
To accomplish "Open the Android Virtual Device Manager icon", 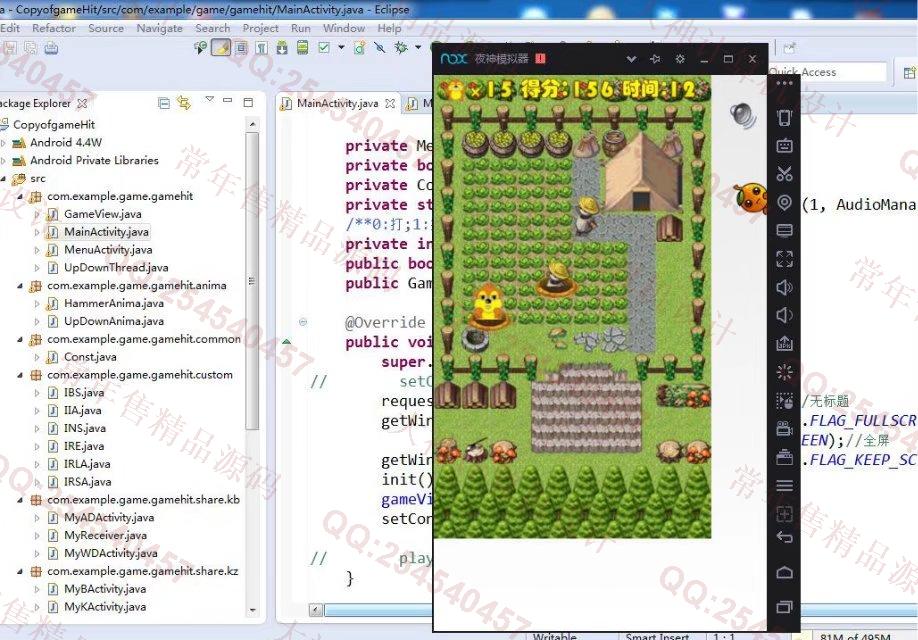I will (302, 48).
